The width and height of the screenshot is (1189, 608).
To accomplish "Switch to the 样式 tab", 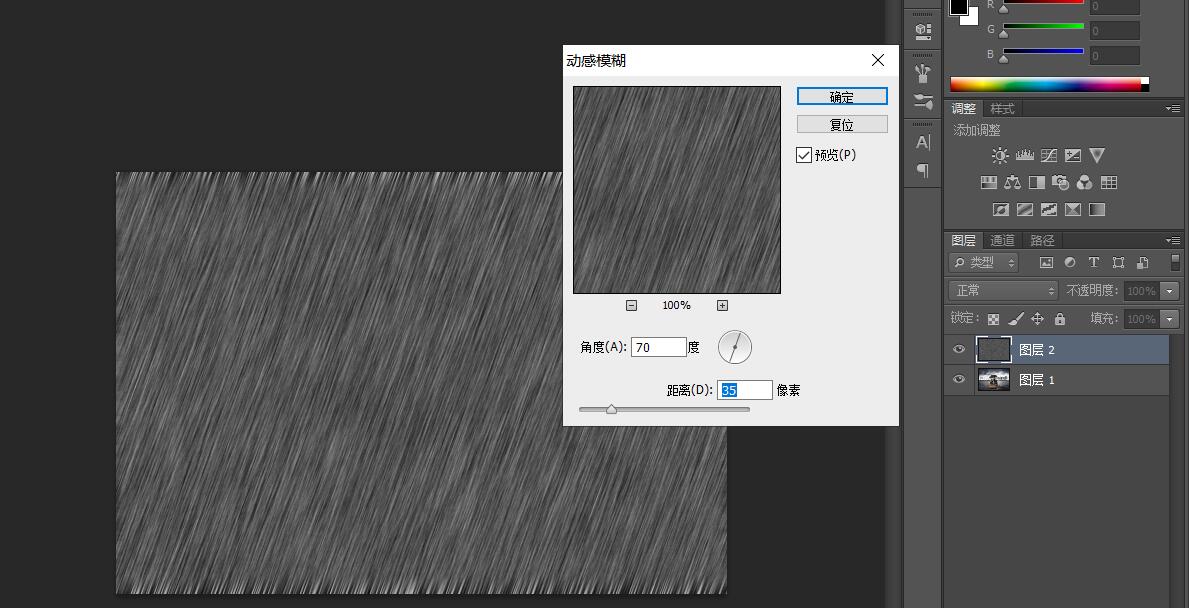I will point(1002,108).
